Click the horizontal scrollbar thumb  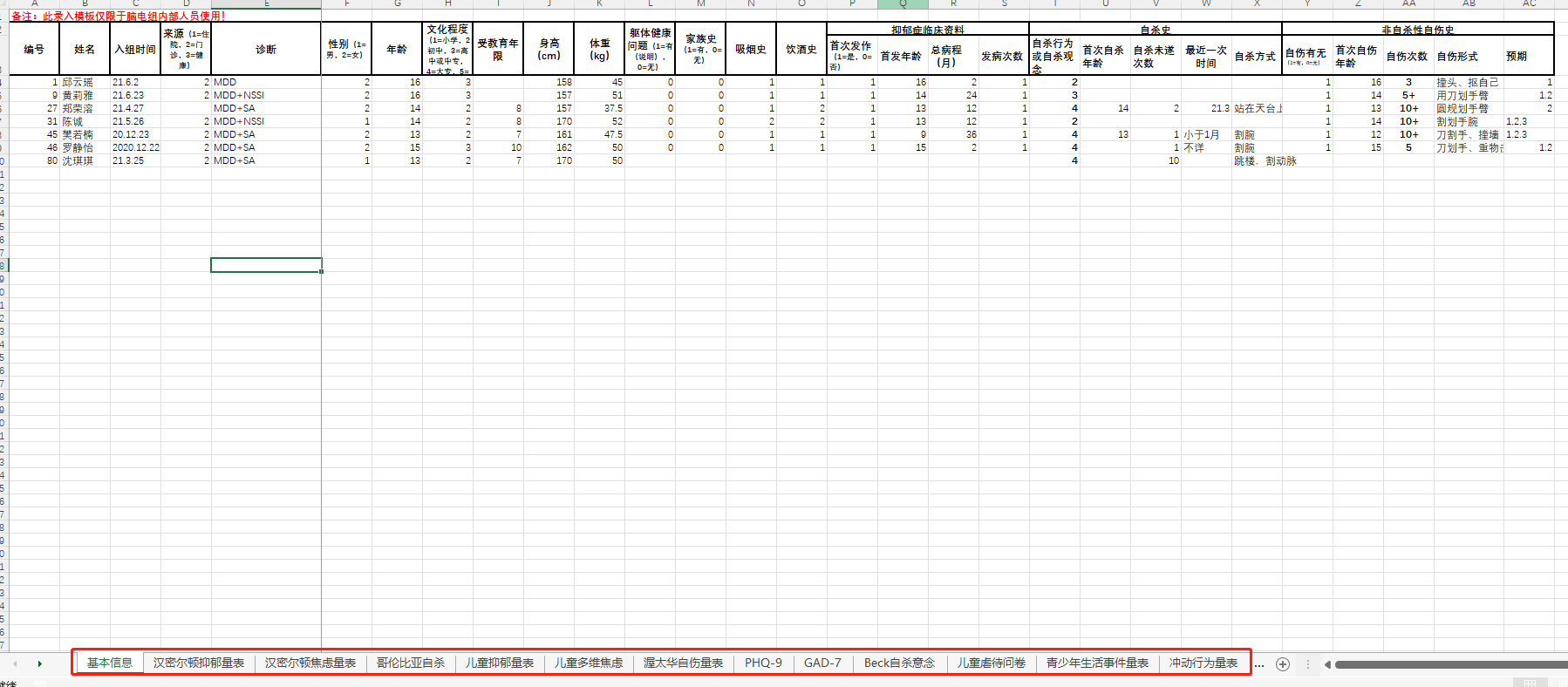1451,664
